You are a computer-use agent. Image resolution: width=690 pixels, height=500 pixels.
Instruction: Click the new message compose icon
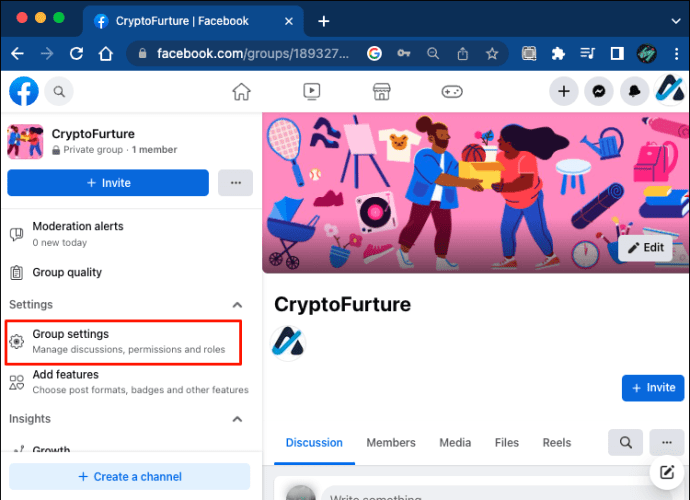coord(667,473)
